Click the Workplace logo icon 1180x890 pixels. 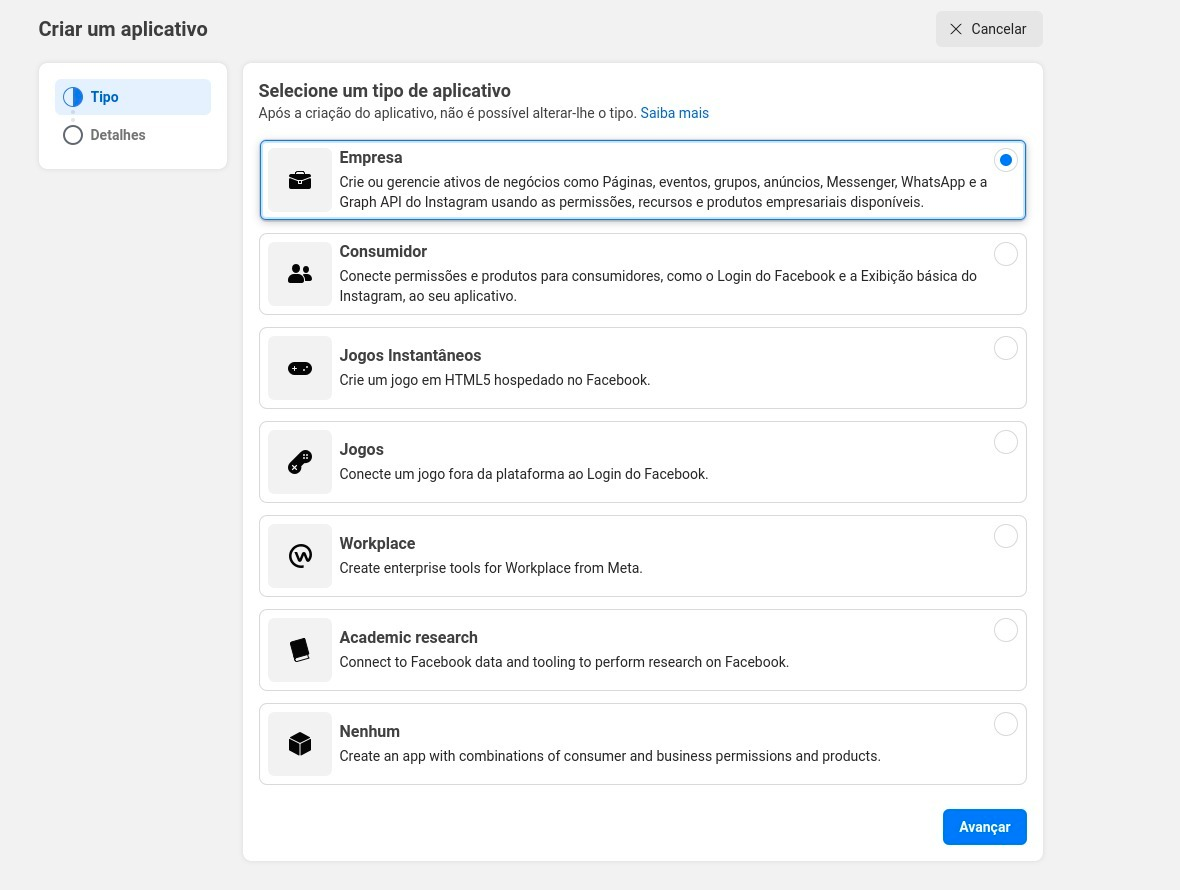pyautogui.click(x=300, y=556)
